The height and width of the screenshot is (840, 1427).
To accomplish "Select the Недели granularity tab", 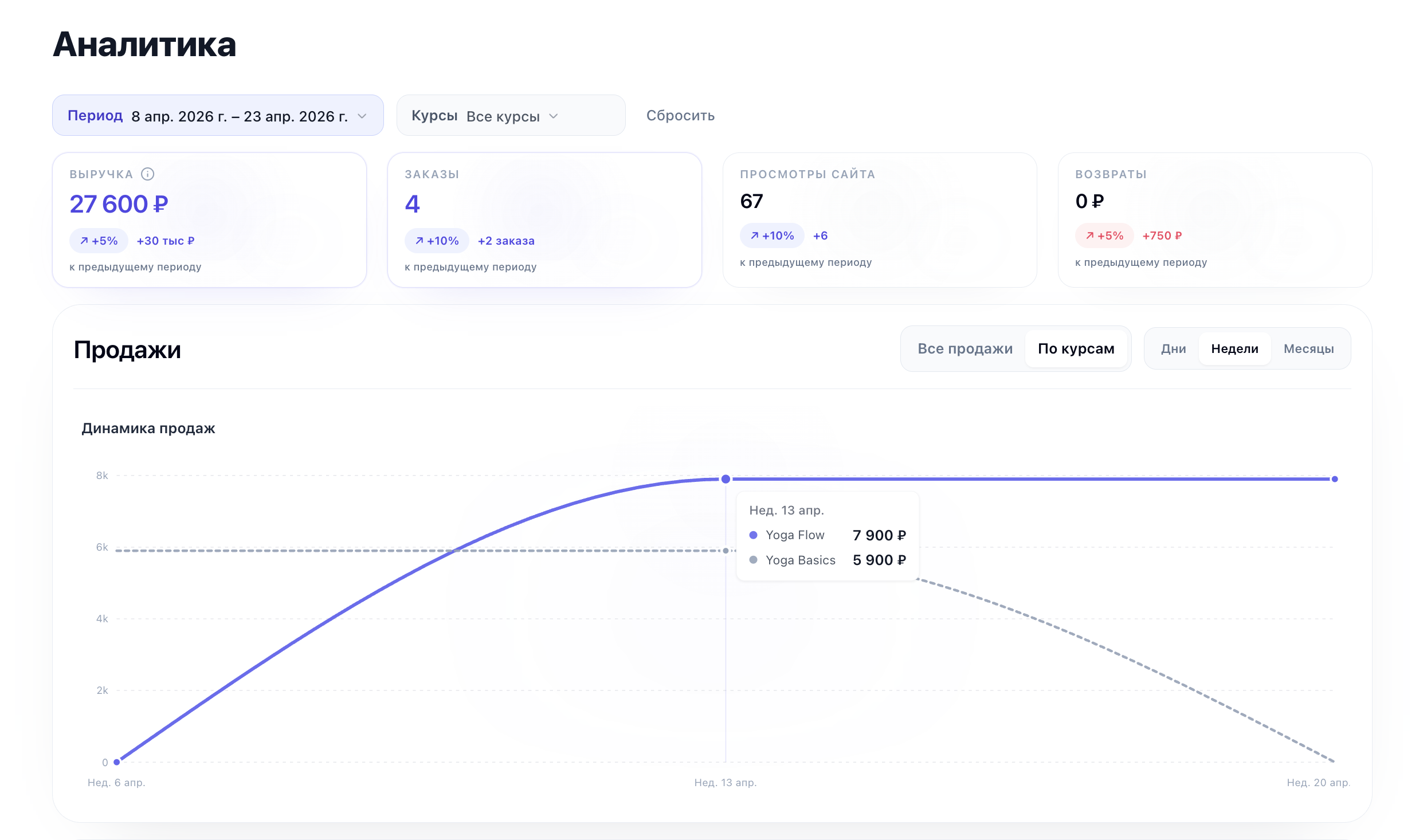I will point(1234,348).
